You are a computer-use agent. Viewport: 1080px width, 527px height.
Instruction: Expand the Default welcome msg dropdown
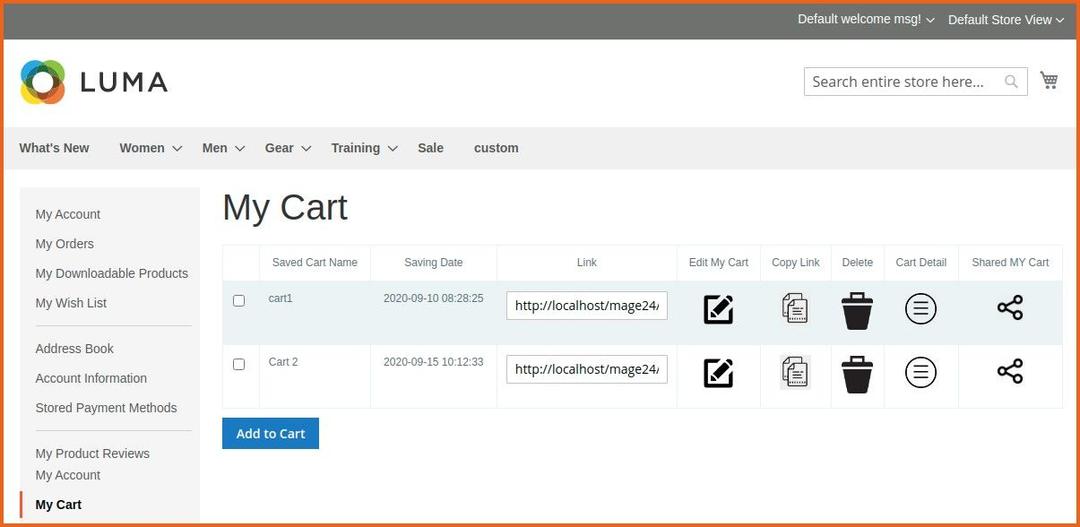[865, 20]
